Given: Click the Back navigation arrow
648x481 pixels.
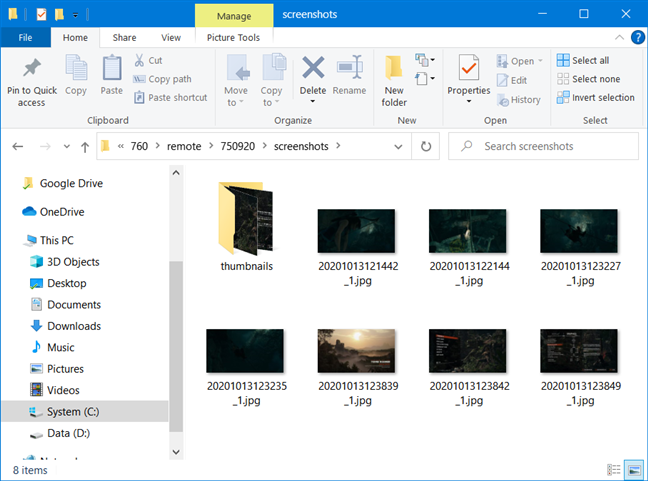Looking at the screenshot, I should tap(18, 146).
